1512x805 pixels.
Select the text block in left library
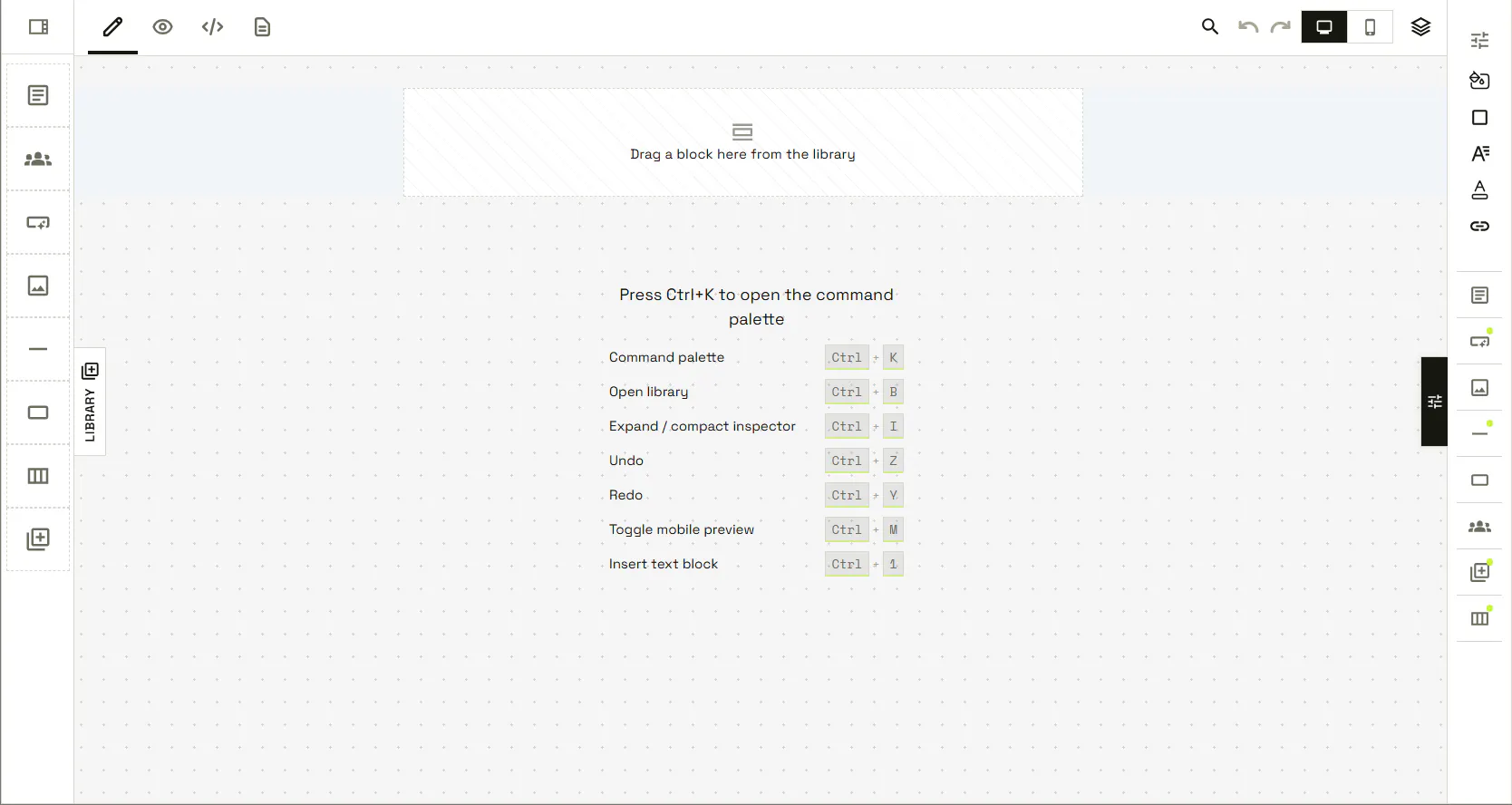point(38,95)
